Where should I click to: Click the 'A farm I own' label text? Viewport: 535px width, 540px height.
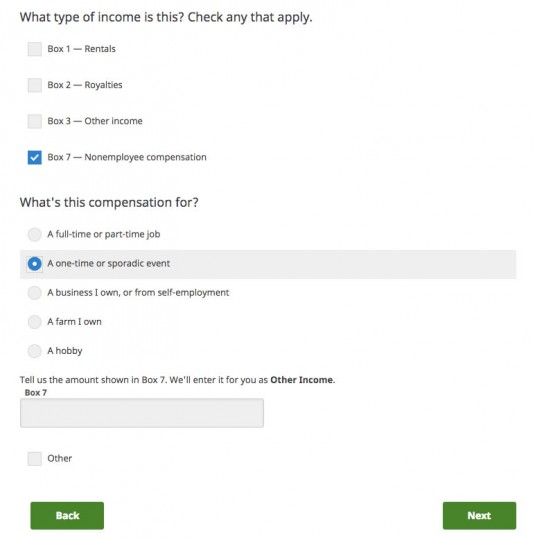[74, 322]
